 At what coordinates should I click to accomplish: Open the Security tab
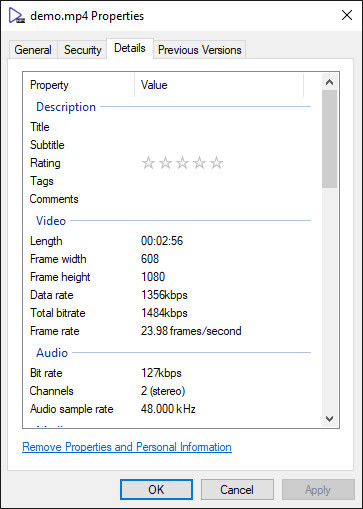click(82, 50)
